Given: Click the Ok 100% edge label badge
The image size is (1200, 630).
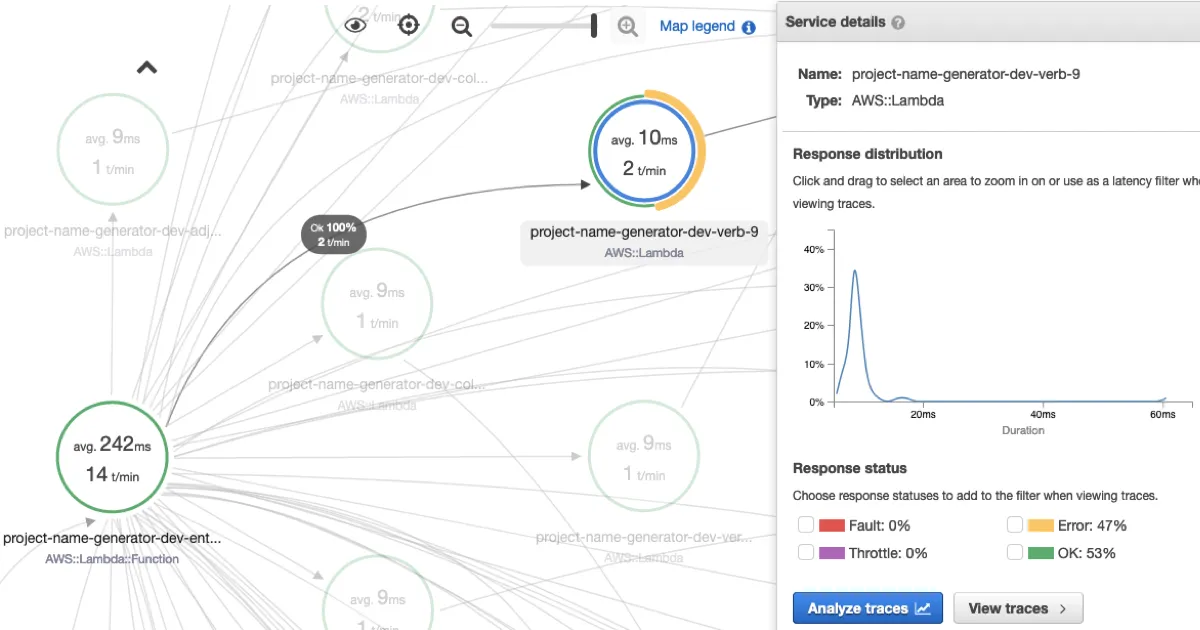Looking at the screenshot, I should pos(335,235).
